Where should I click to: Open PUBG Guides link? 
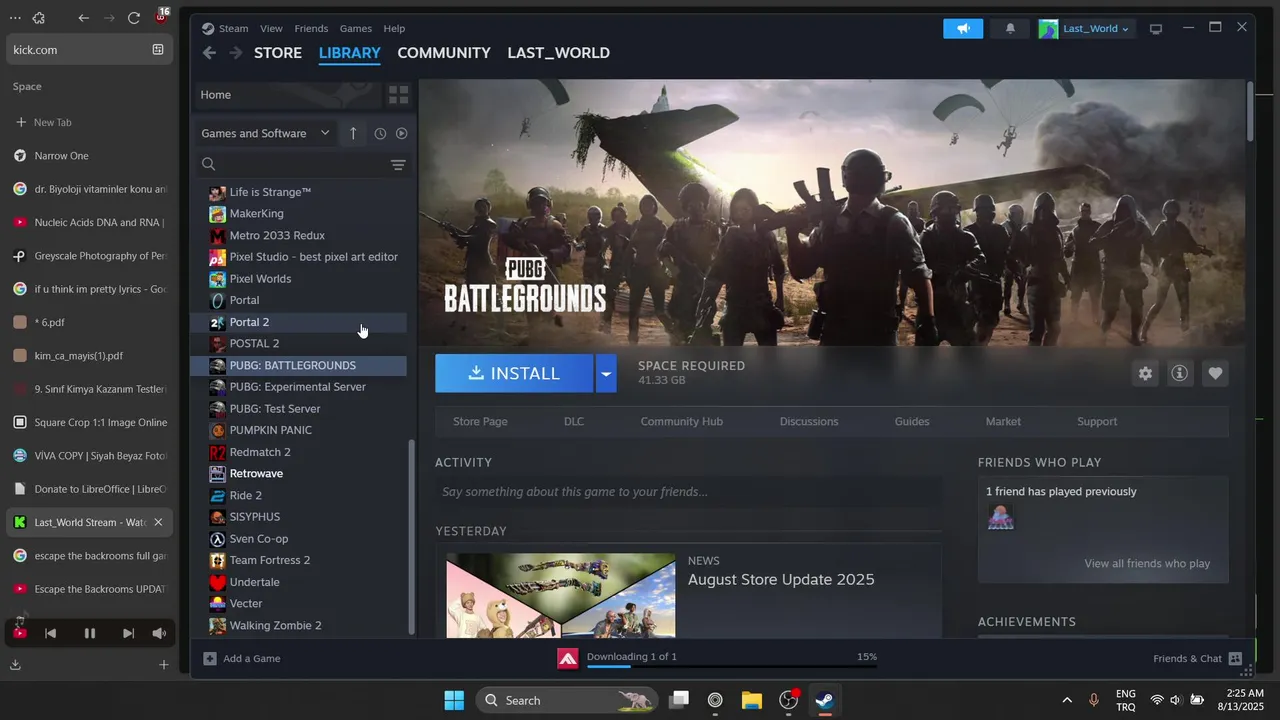[912, 421]
